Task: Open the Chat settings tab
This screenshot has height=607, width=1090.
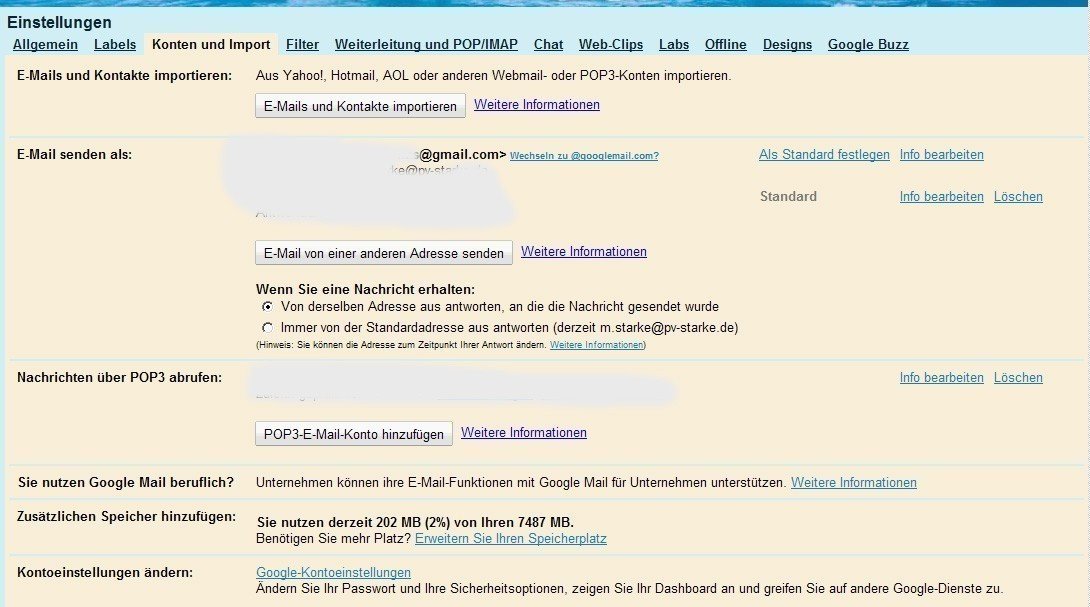Action: 548,44
